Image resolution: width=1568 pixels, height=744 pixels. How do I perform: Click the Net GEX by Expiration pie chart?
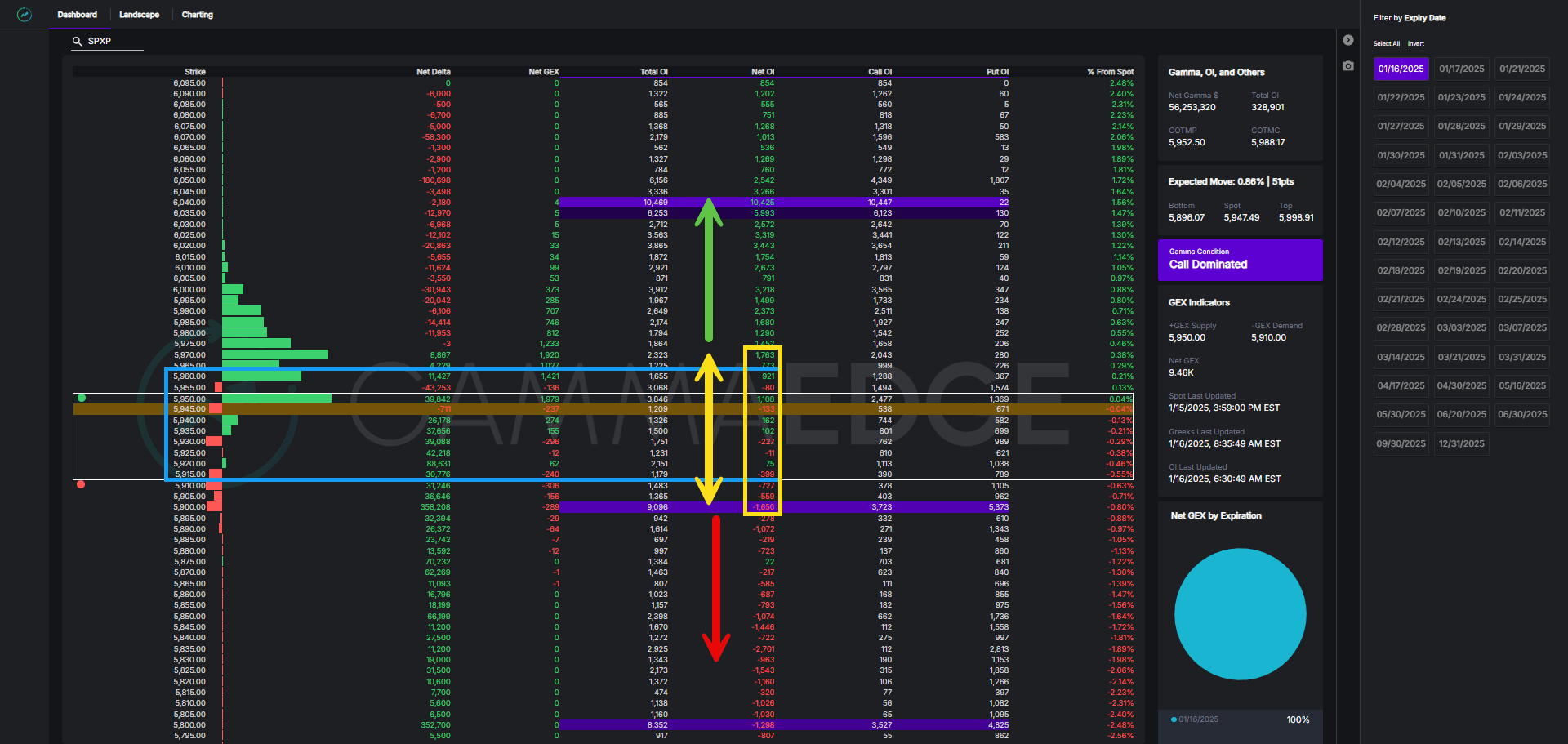[1241, 614]
